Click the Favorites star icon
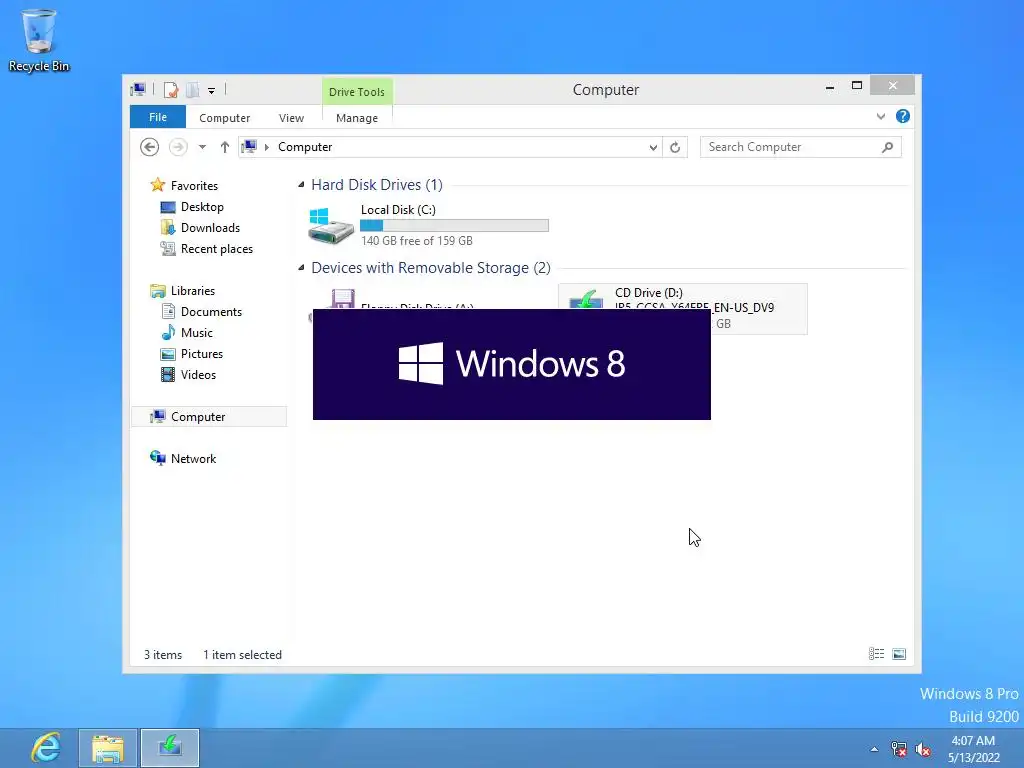The image size is (1024, 768). [157, 185]
